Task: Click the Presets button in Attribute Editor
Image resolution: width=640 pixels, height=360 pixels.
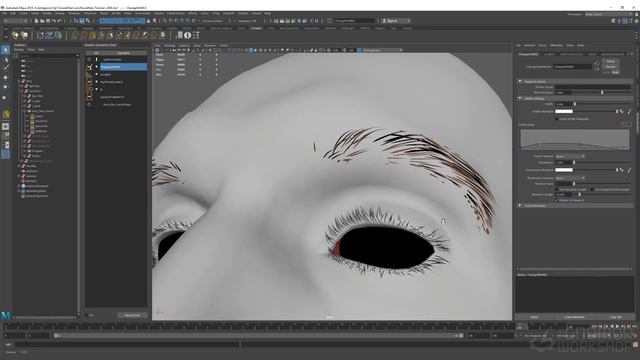Action: tap(611, 67)
